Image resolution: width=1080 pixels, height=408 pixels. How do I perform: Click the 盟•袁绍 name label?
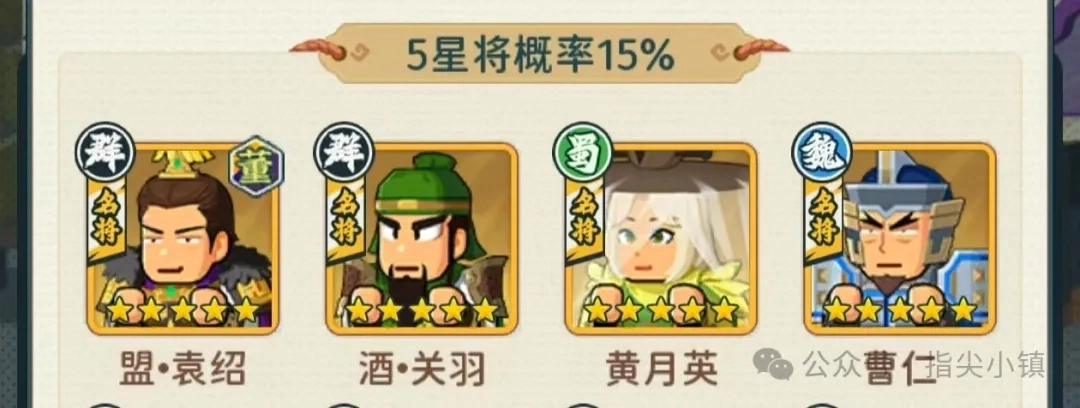(x=183, y=369)
